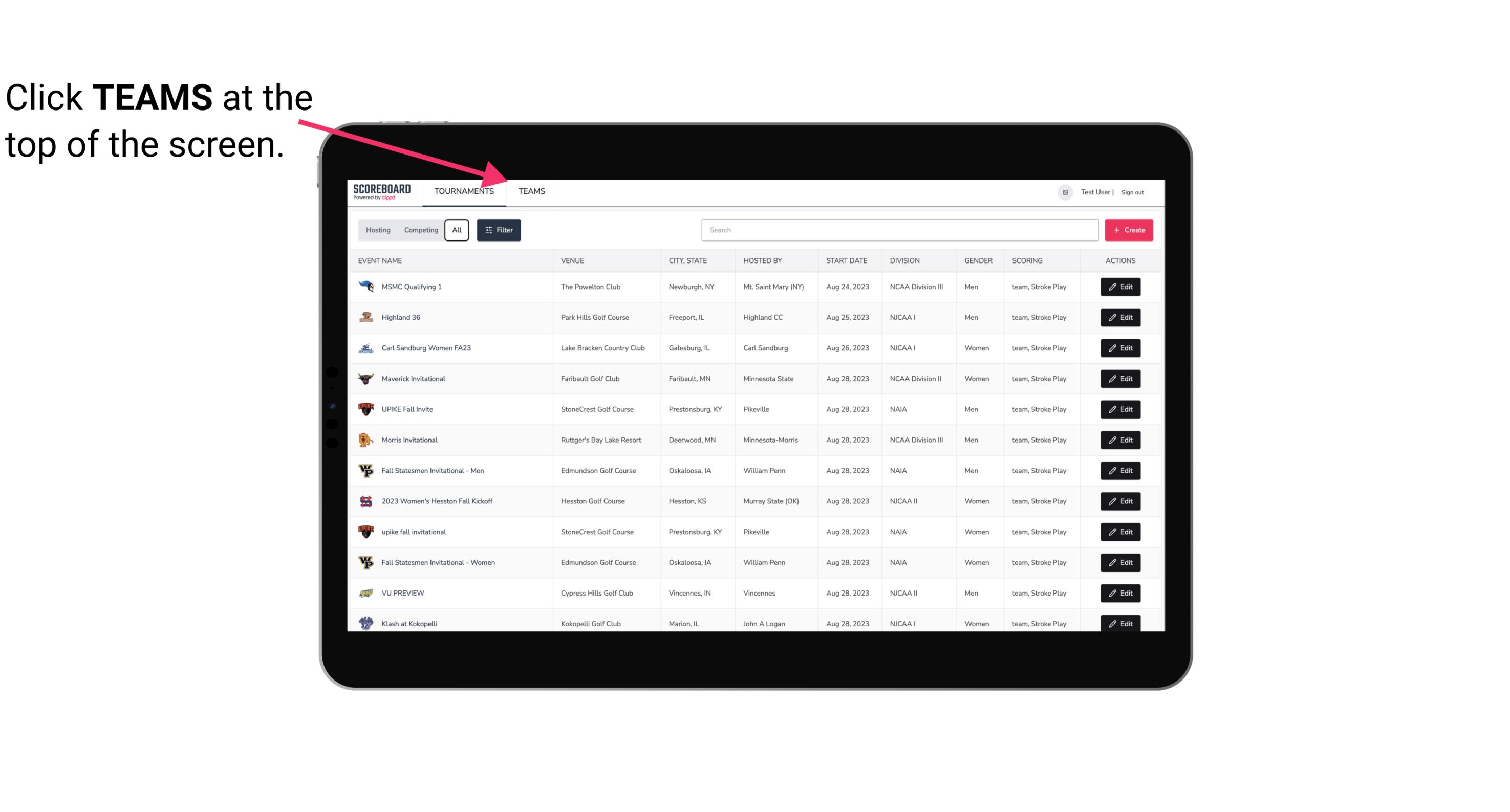Click the TEAMS navigation tab

coord(530,191)
